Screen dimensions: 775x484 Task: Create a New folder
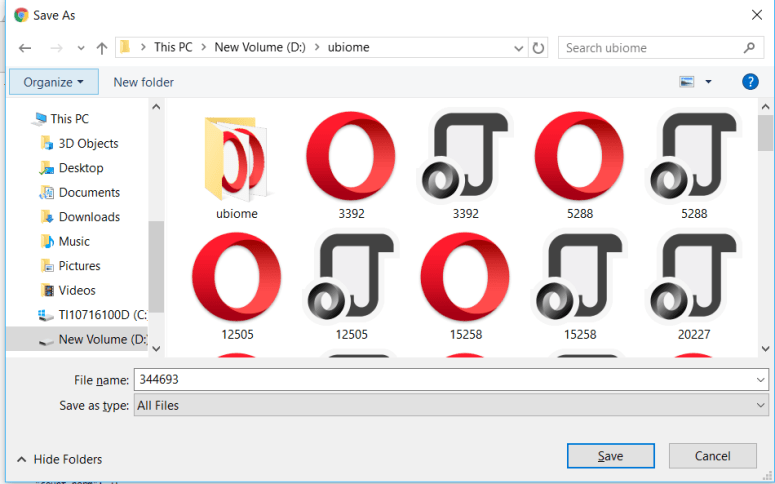click(x=144, y=82)
